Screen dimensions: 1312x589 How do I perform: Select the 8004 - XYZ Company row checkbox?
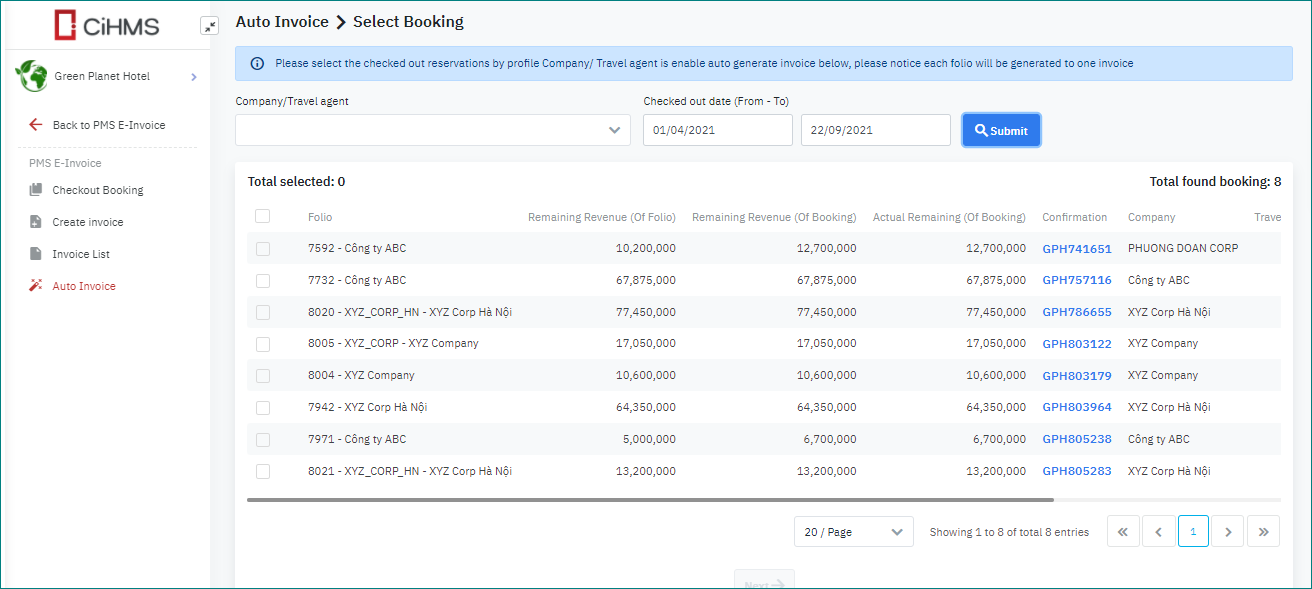click(x=263, y=376)
